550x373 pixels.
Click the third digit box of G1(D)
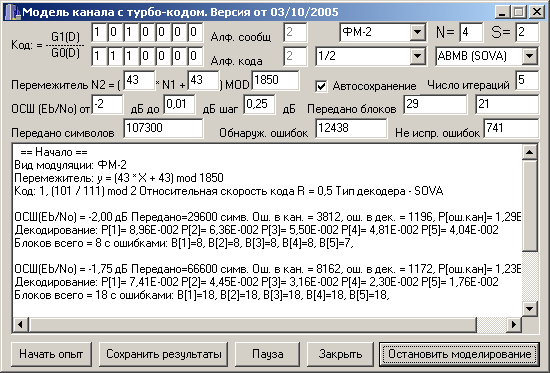tap(131, 33)
